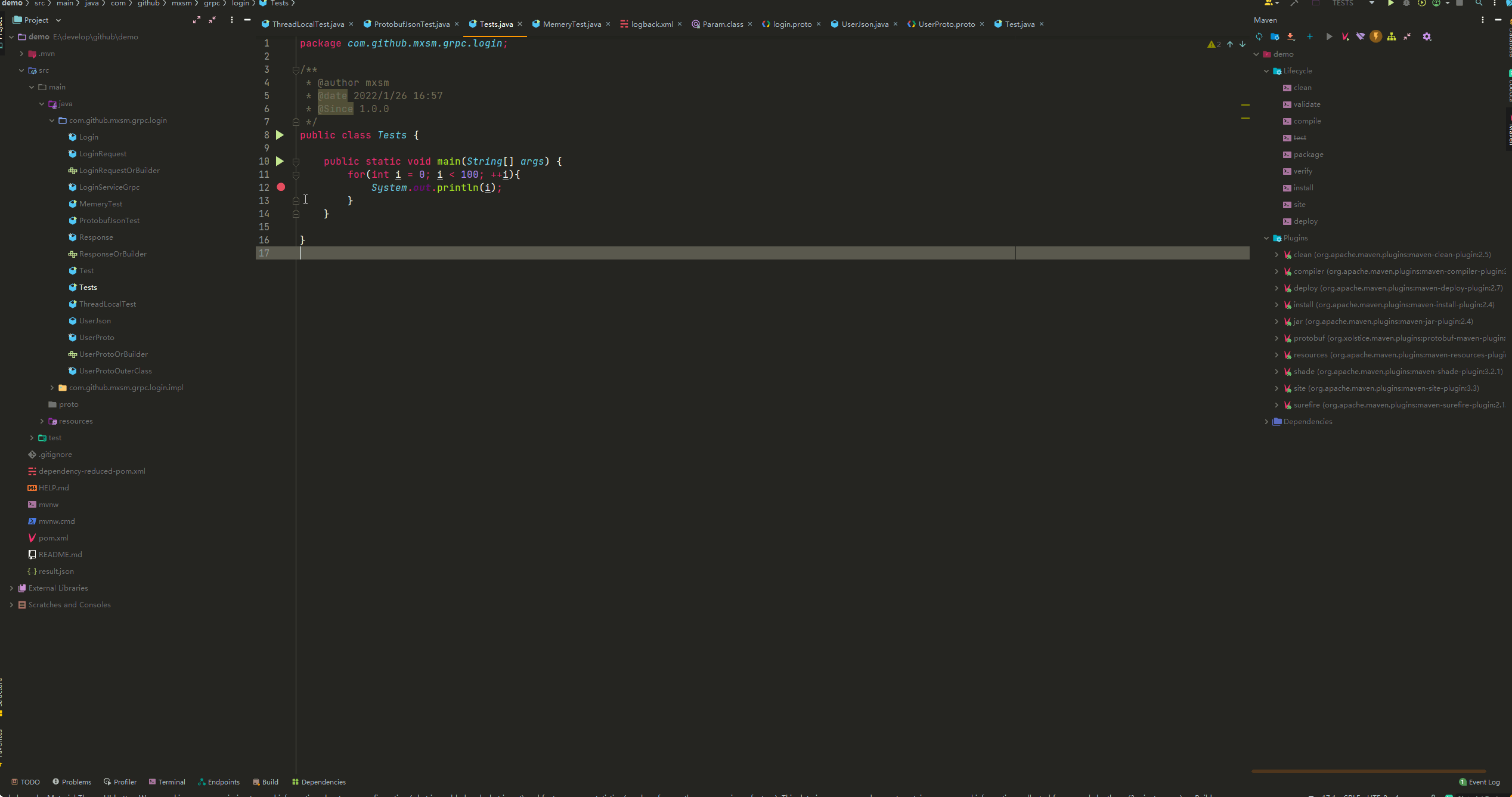
Task: Switch to the login.proto tab
Action: click(x=792, y=24)
